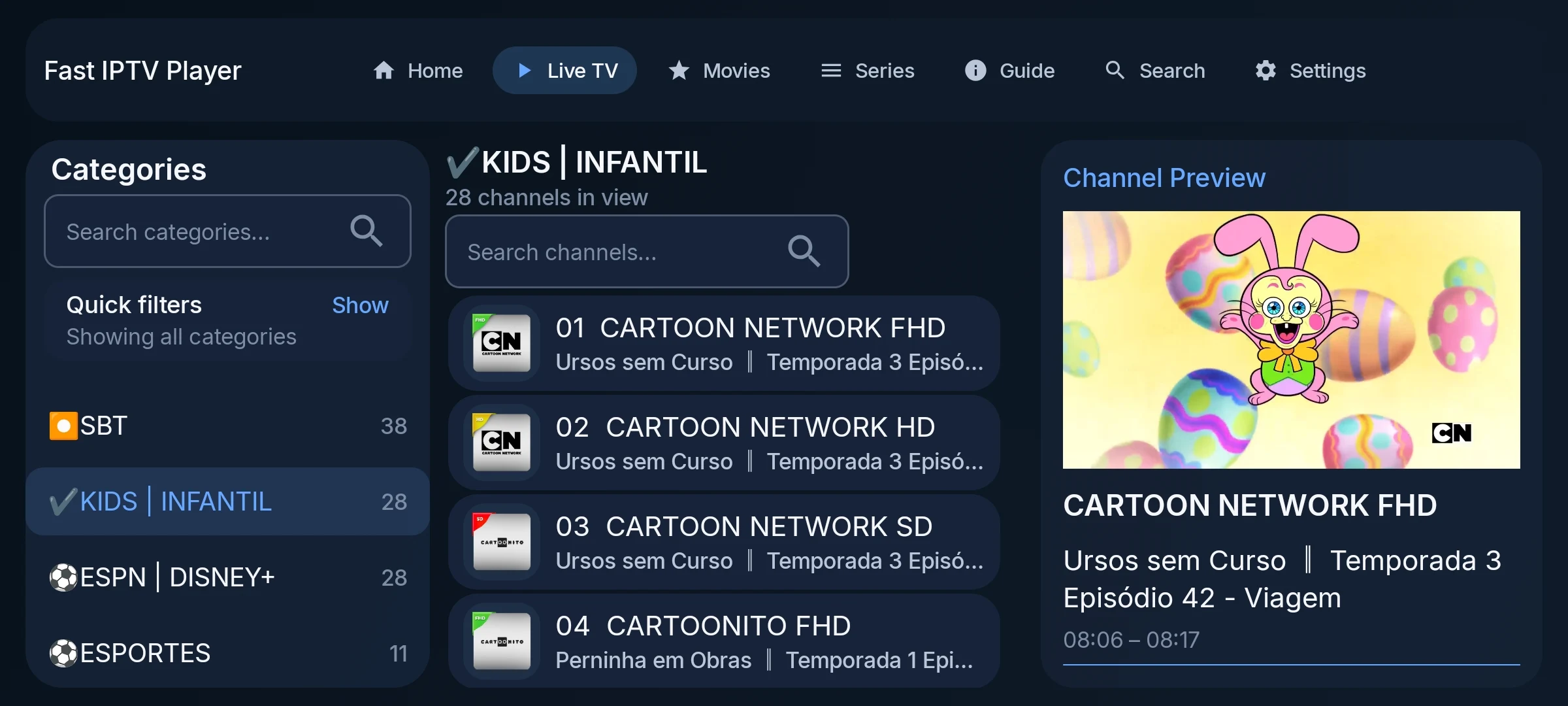Click the checkmark icon beside KIDS | INFANTIL category
The height and width of the screenshot is (706, 1568).
[63, 501]
